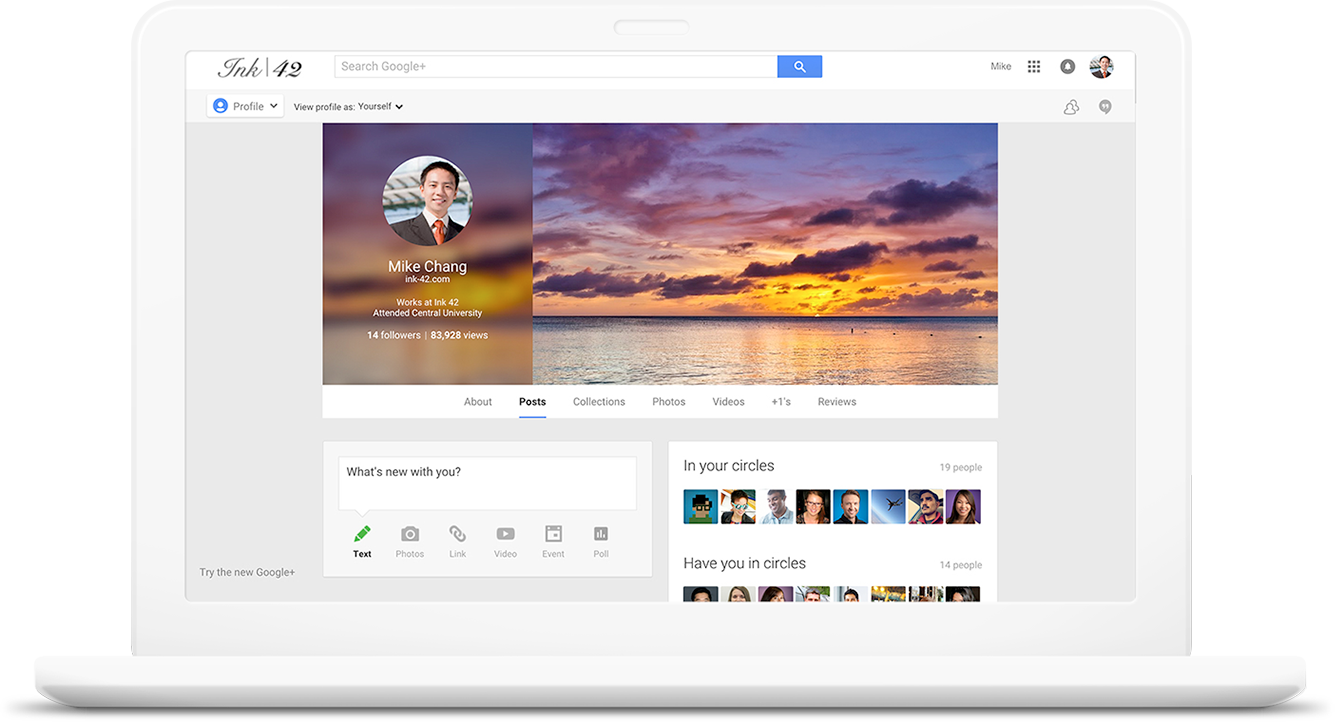Run a search with the magnifier icon

pyautogui.click(x=799, y=66)
